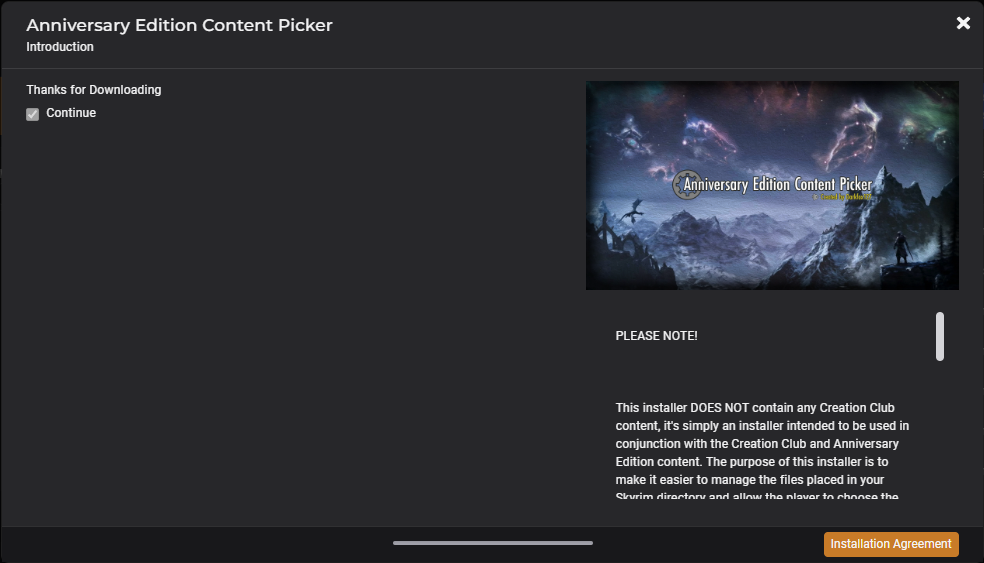Click the description panel vertical scrollbar thumb

[x=939, y=336]
